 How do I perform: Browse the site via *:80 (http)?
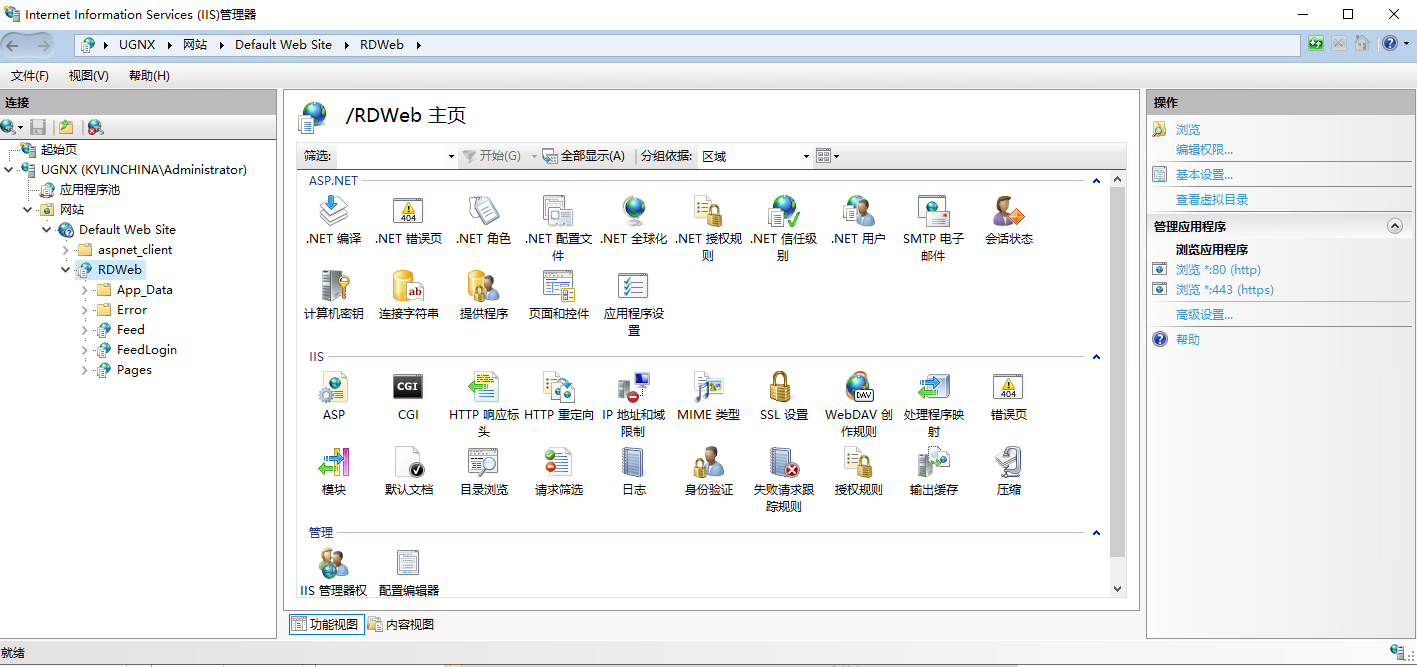tap(1218, 270)
